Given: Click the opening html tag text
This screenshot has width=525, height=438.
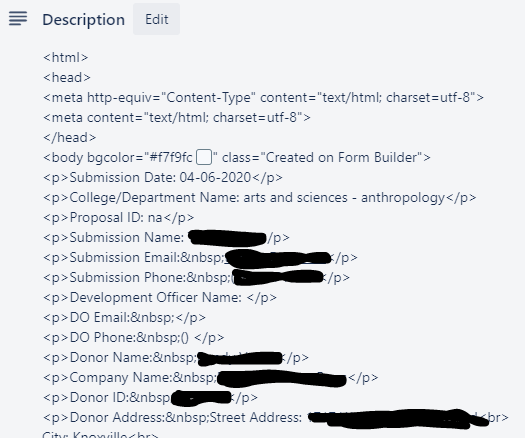Looking at the screenshot, I should point(66,57).
